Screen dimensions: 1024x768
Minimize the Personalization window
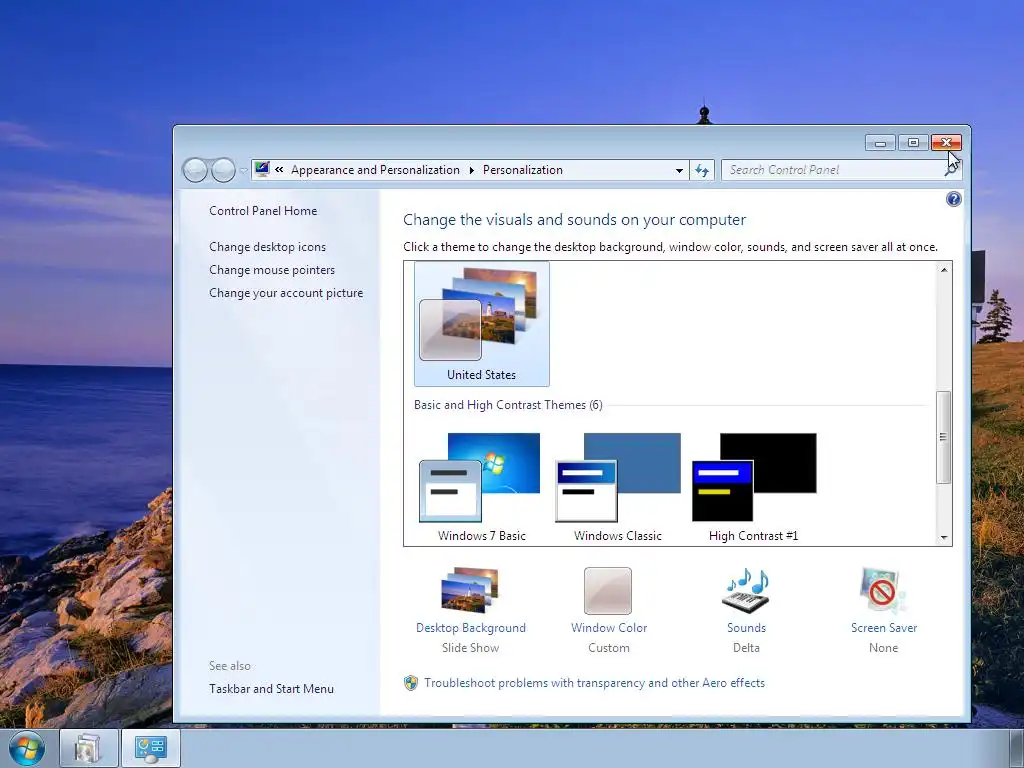pyautogui.click(x=880, y=142)
